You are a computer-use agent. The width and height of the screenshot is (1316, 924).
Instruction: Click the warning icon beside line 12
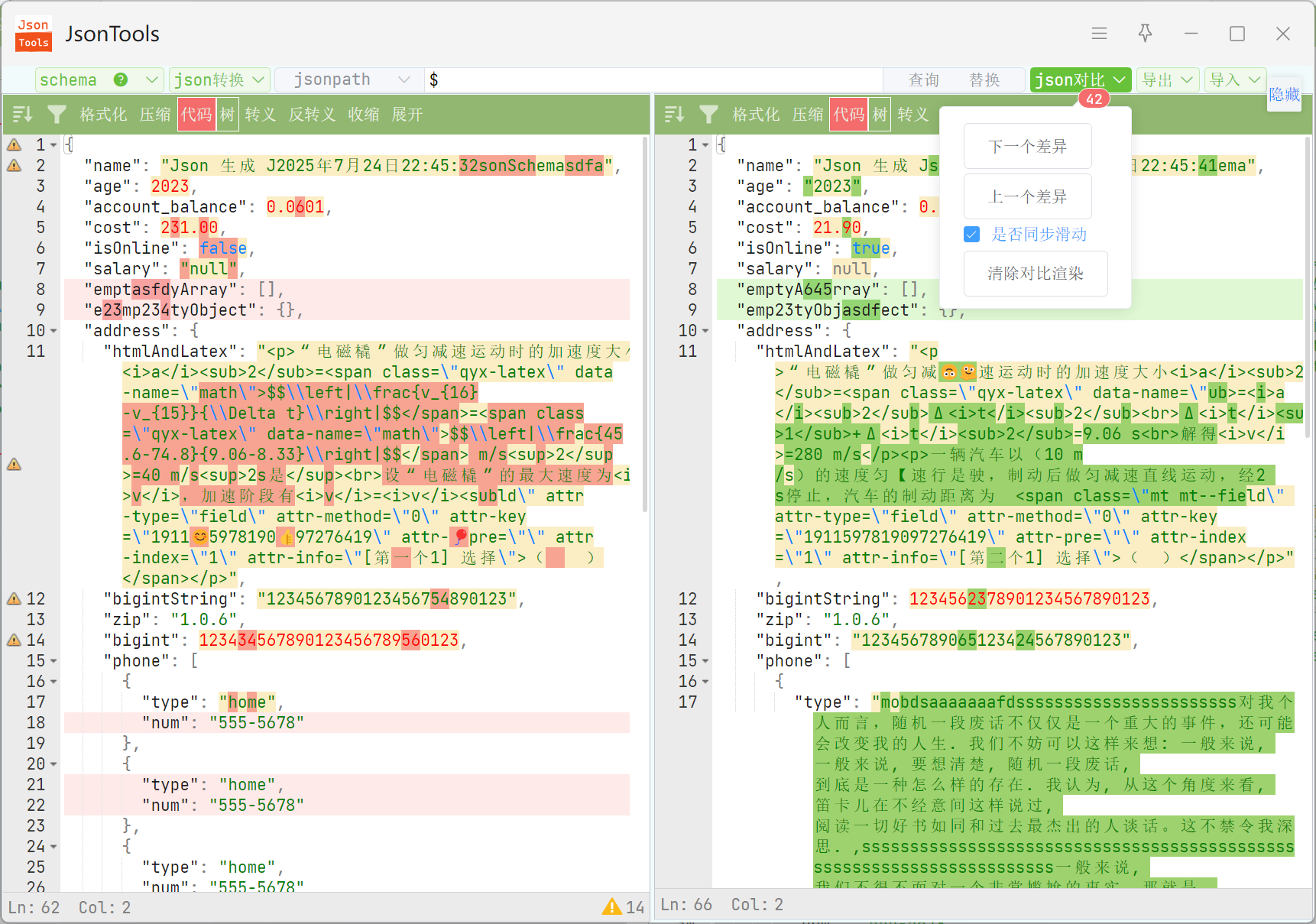tap(14, 598)
